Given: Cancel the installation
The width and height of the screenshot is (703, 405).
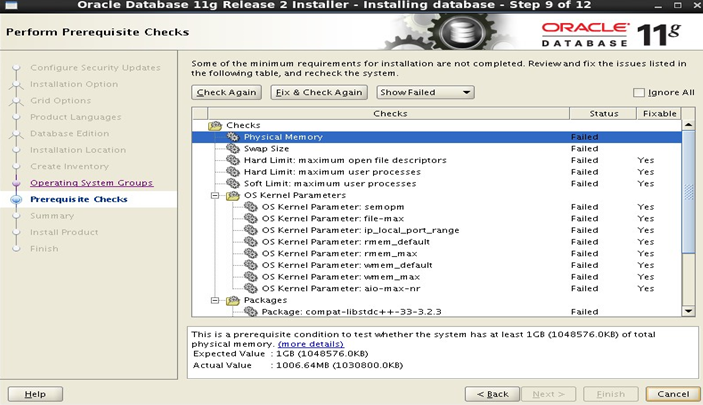Looking at the screenshot, I should [673, 394].
